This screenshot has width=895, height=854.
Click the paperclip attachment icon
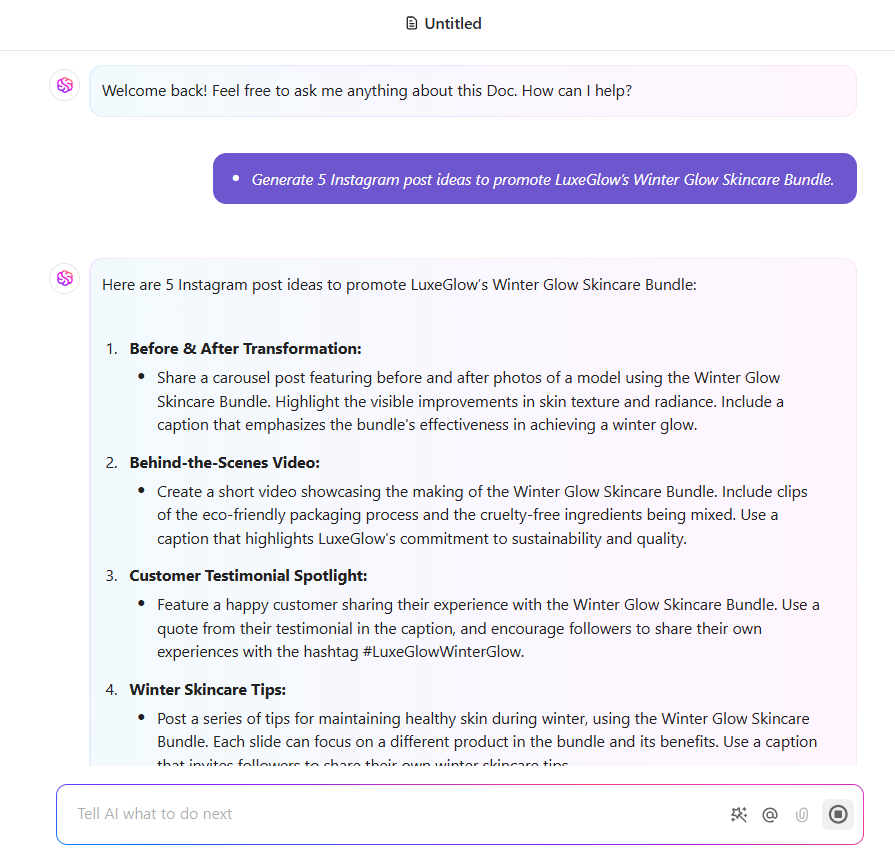[x=801, y=814]
